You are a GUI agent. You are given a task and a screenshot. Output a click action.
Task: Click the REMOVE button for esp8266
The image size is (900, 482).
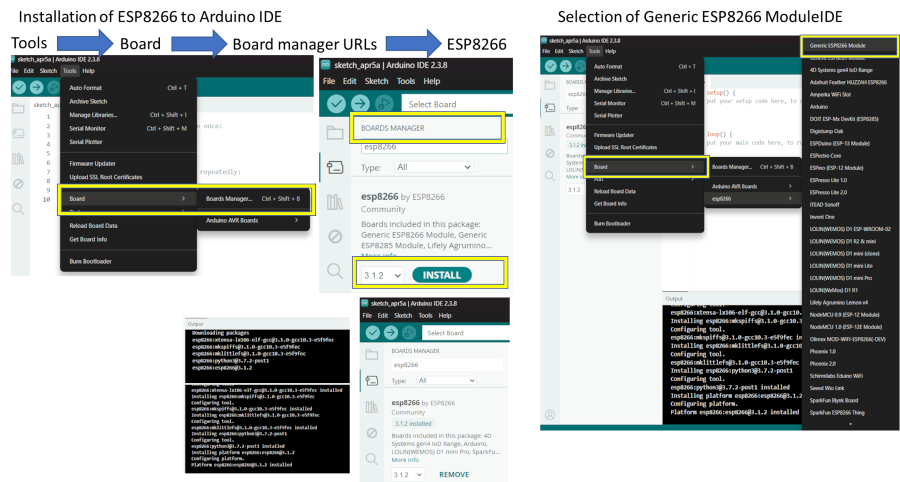tap(454, 475)
